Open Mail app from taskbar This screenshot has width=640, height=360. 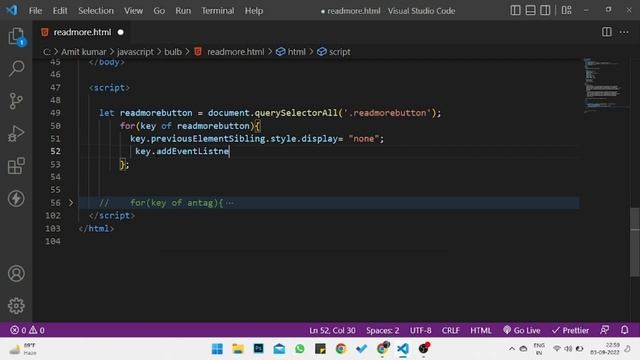(279, 349)
